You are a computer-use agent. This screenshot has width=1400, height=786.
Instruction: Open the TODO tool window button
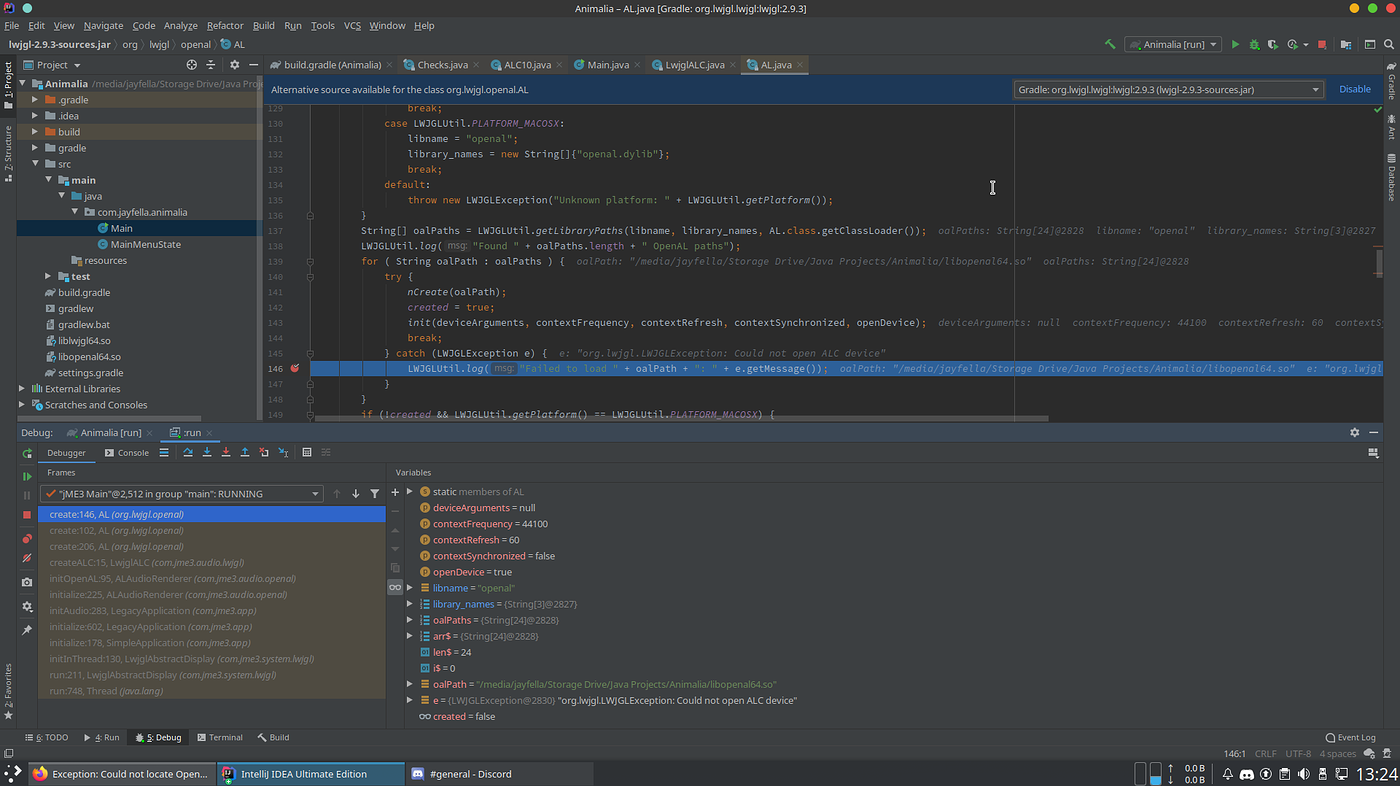tap(46, 737)
